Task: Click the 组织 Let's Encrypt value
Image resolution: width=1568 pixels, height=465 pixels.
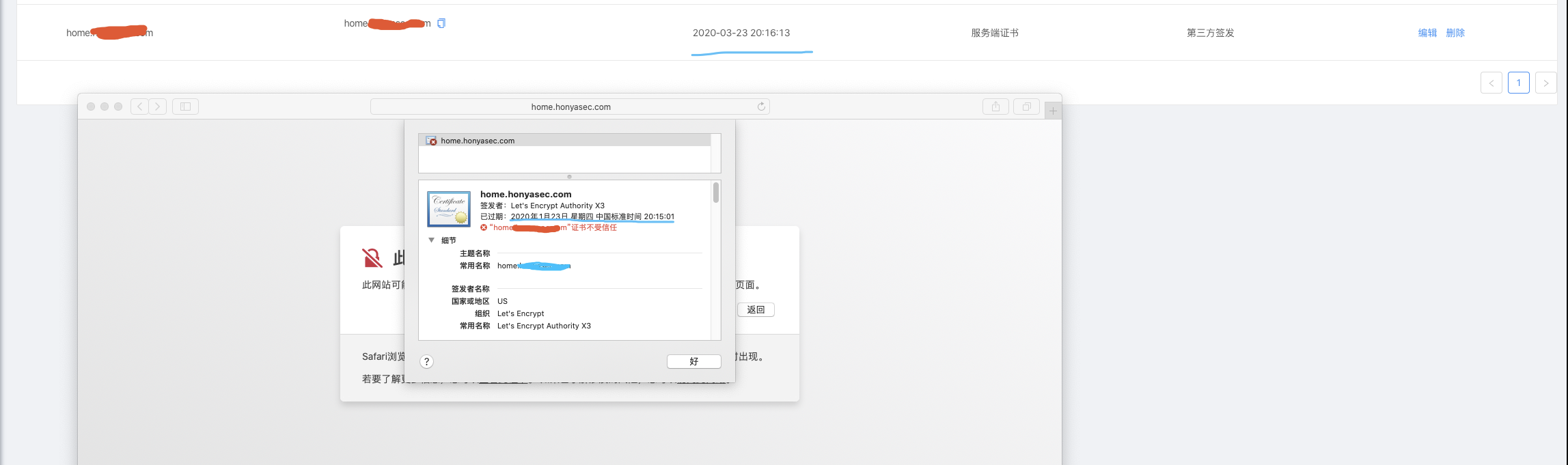Action: pos(521,313)
